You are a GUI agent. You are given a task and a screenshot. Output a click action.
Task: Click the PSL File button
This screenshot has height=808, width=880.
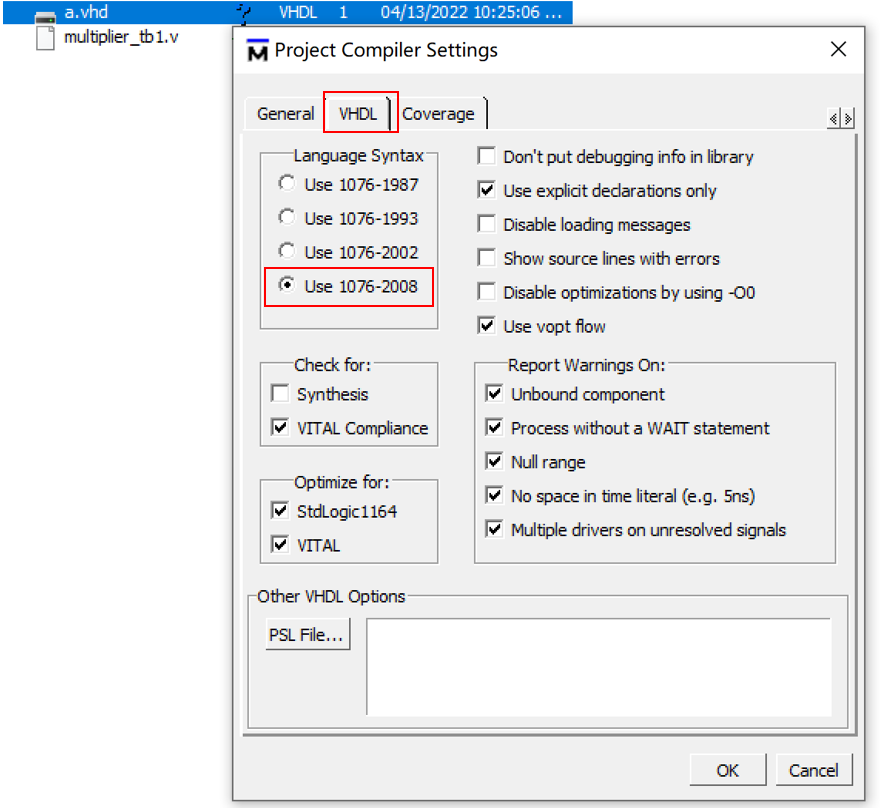point(307,633)
